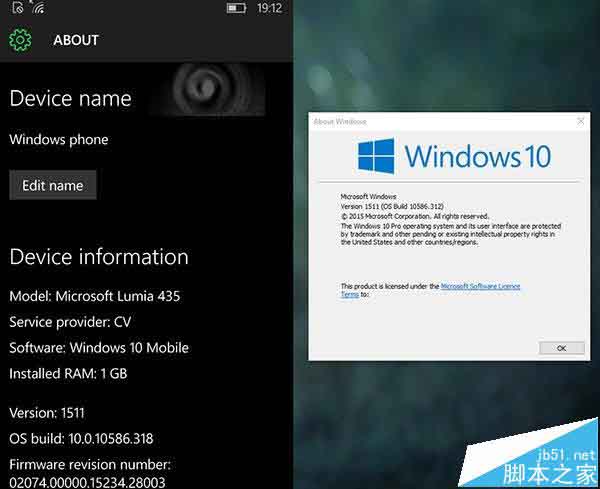The image size is (600, 489).
Task: Tap the Wi-Fi signal icon
Action: 37,8
